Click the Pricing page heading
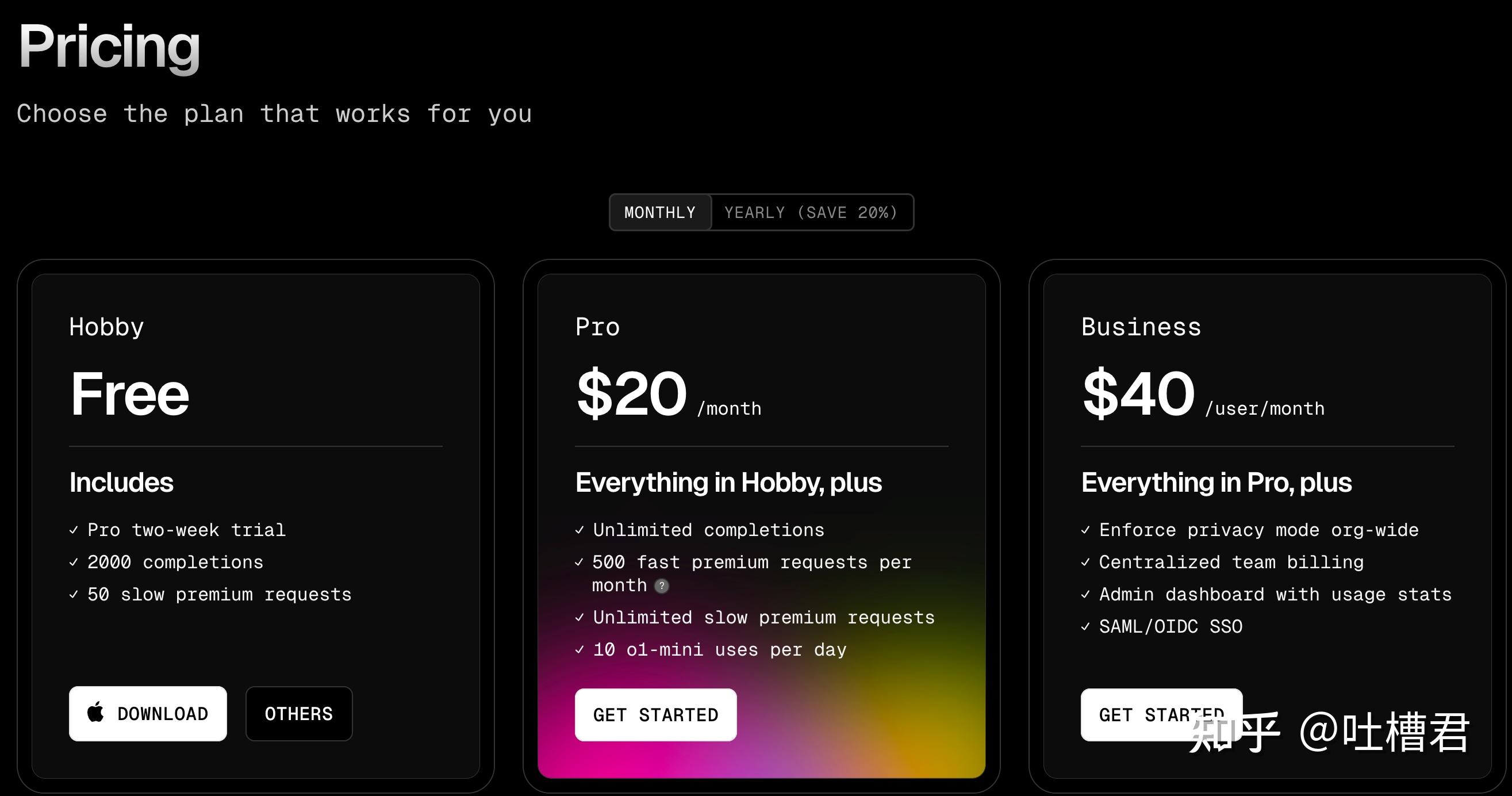 pyautogui.click(x=109, y=47)
